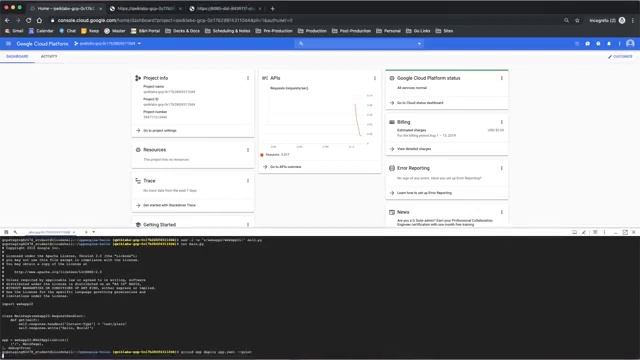The height and width of the screenshot is (360, 640).
Task: Bookmark this page with the star icon
Action: (577, 20)
